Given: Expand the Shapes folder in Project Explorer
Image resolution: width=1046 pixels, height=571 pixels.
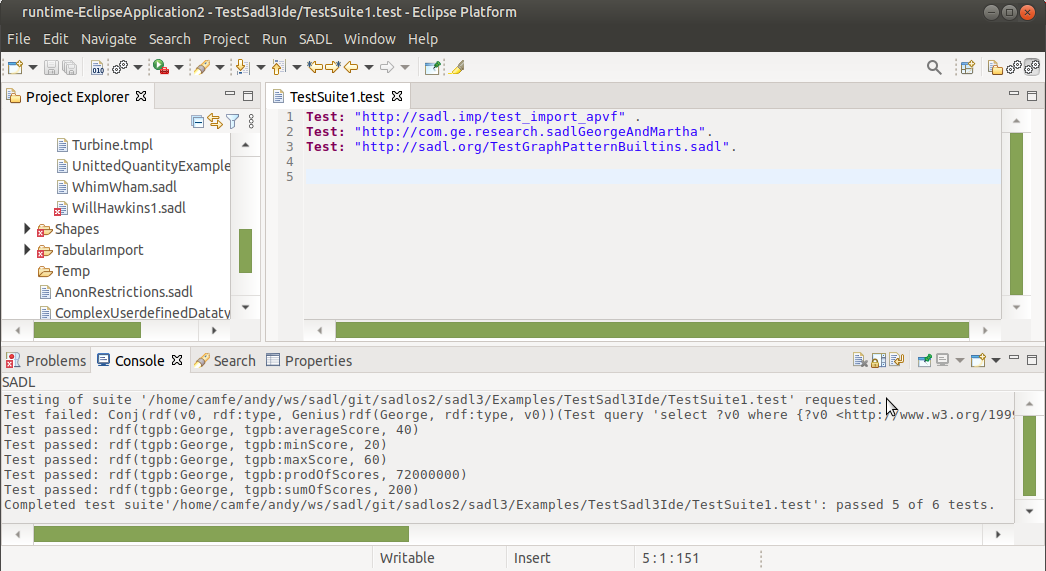Looking at the screenshot, I should point(27,229).
